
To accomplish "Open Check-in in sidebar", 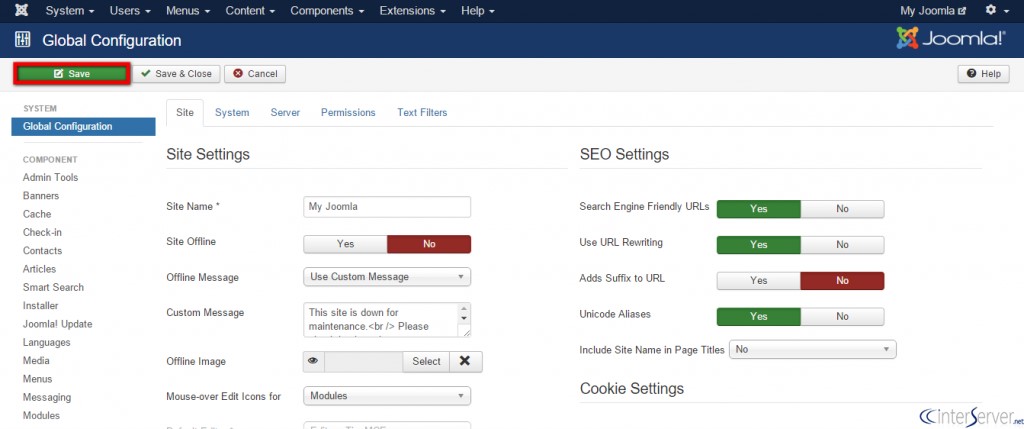I will 42,232.
